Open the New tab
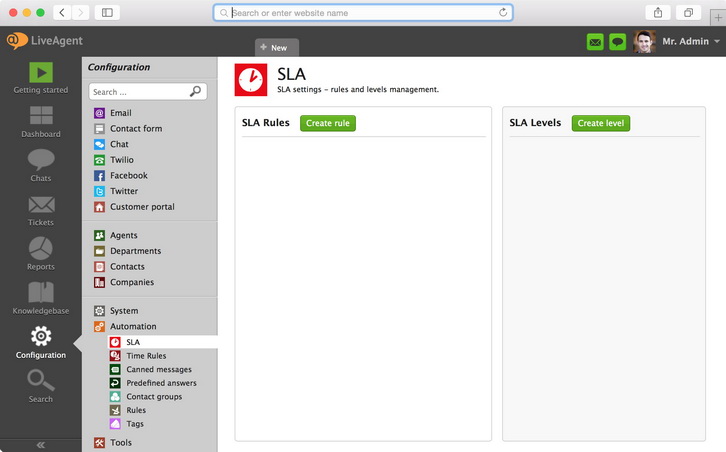The height and width of the screenshot is (452, 726). pyautogui.click(x=274, y=47)
